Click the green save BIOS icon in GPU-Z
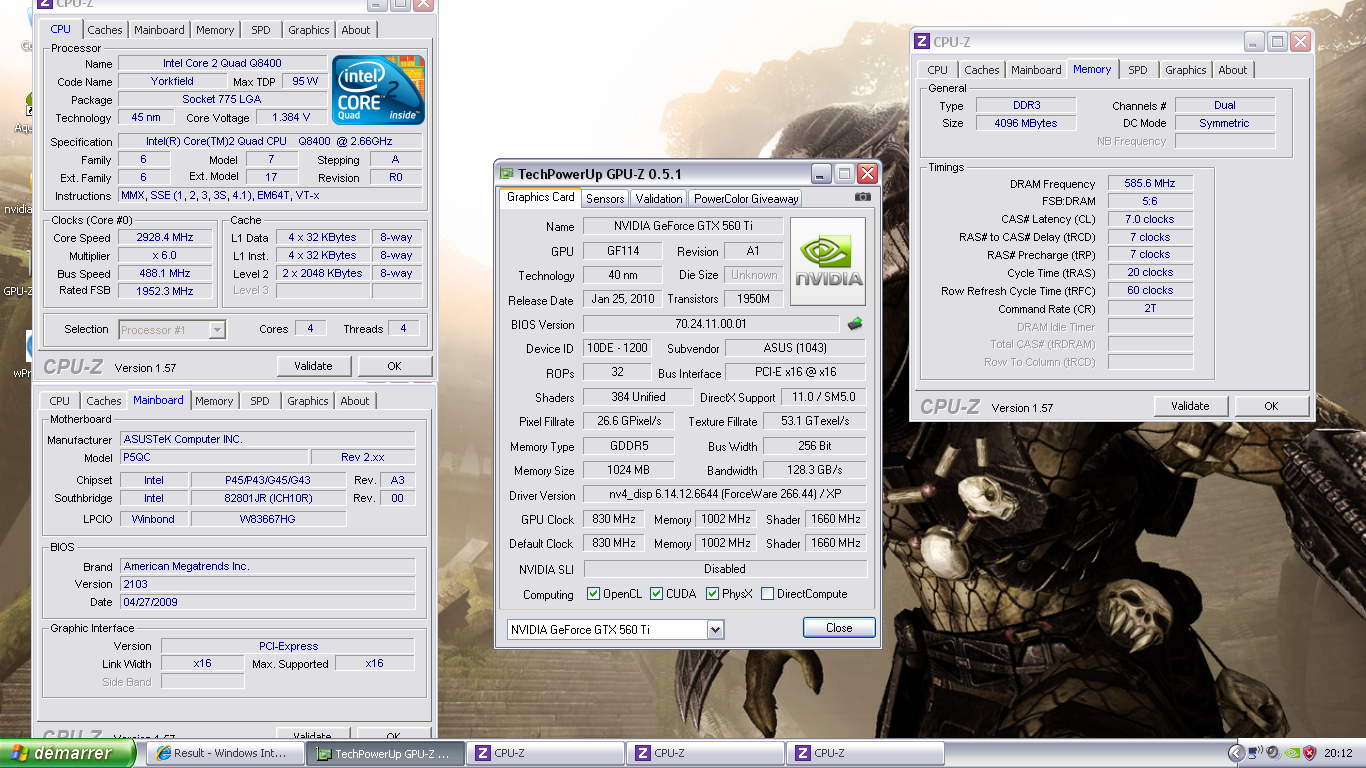Viewport: 1366px width, 768px height. (x=855, y=323)
